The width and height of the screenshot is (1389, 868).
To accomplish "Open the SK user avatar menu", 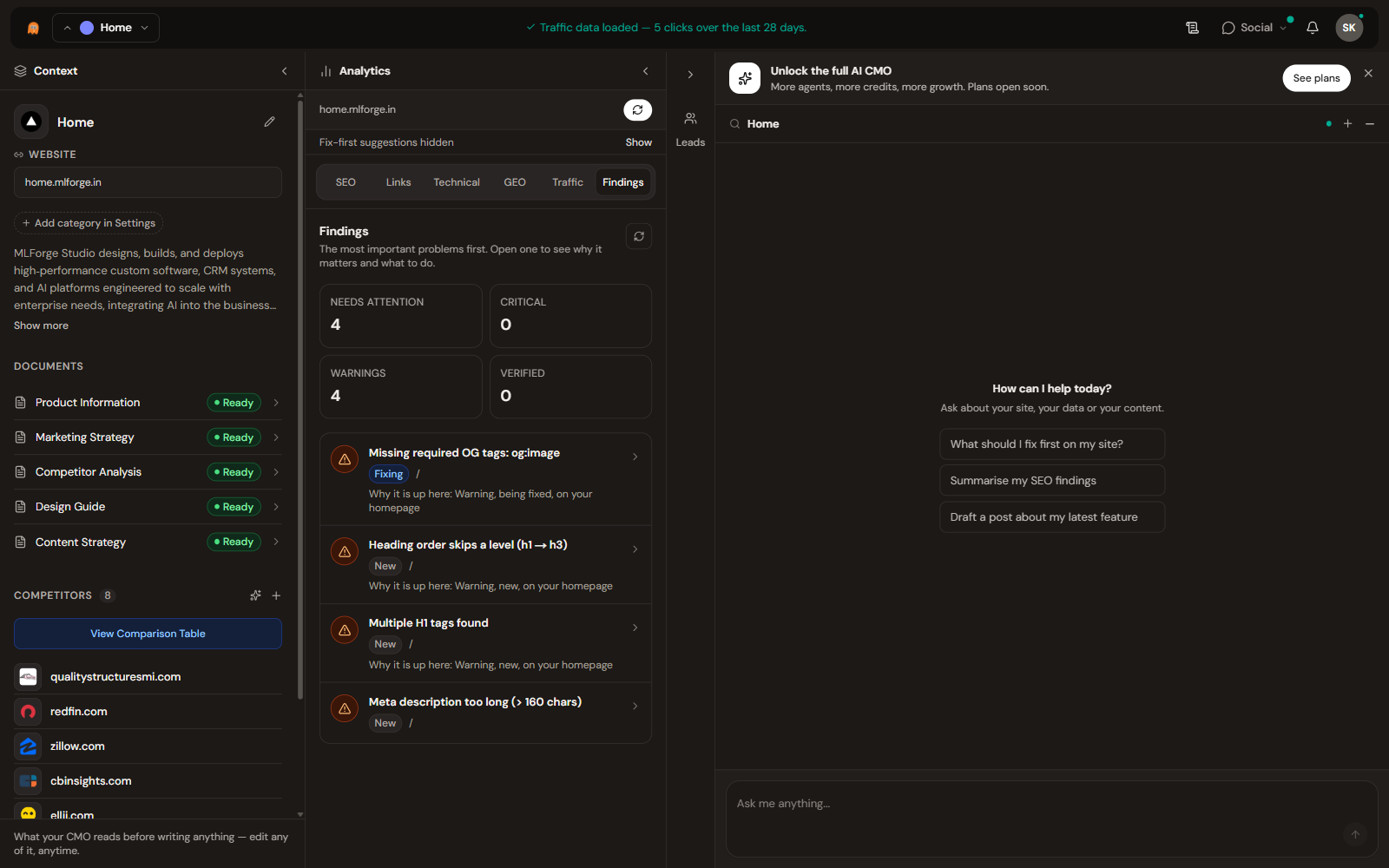I will point(1349,28).
